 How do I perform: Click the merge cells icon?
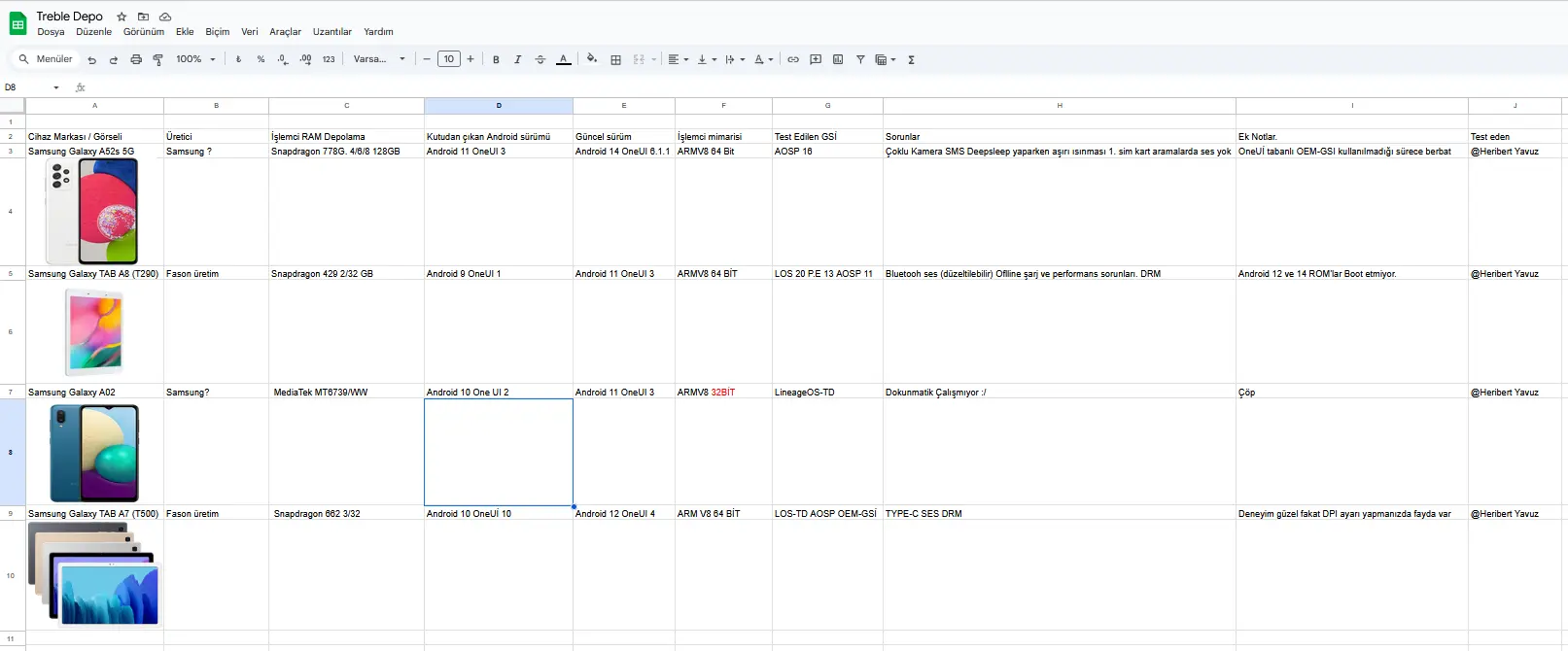(639, 59)
